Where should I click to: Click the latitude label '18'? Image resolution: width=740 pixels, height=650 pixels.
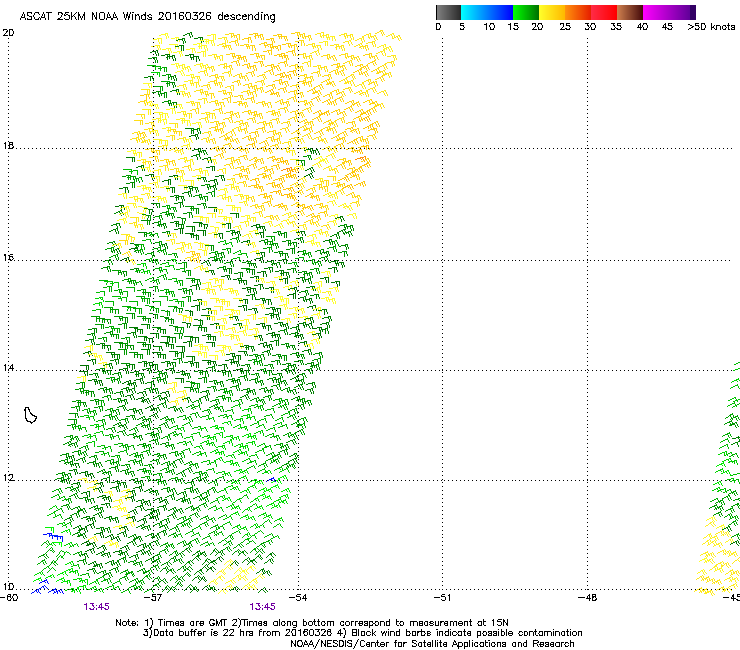pos(8,145)
